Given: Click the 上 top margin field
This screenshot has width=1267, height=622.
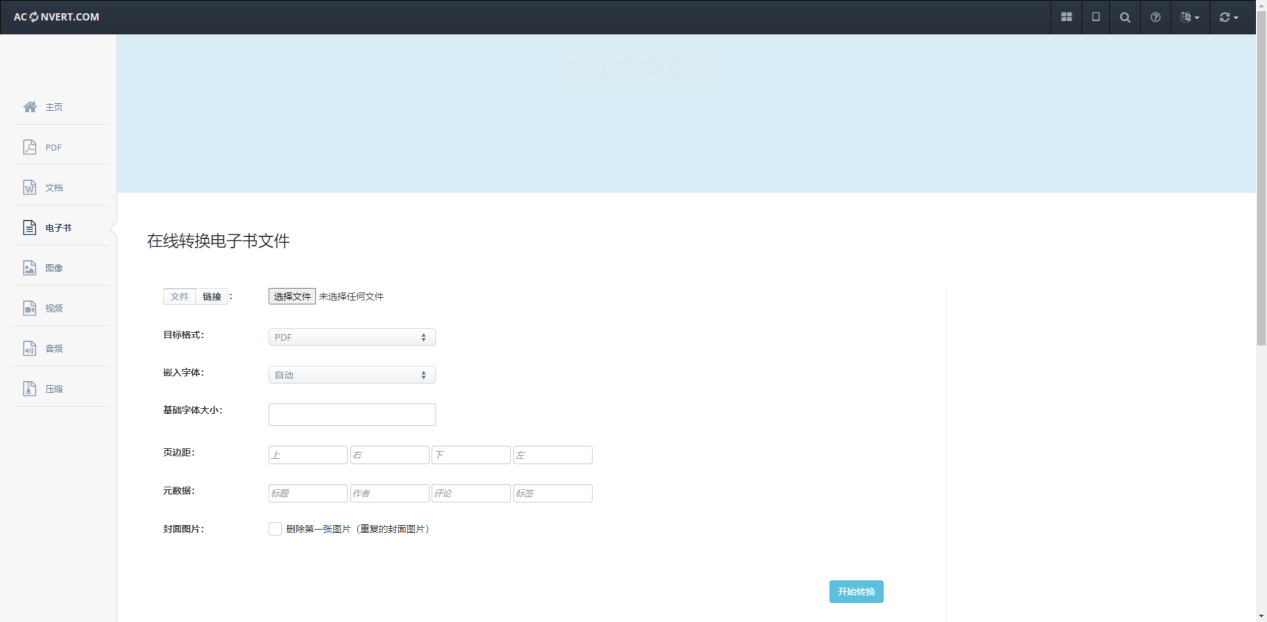Looking at the screenshot, I should tap(308, 455).
